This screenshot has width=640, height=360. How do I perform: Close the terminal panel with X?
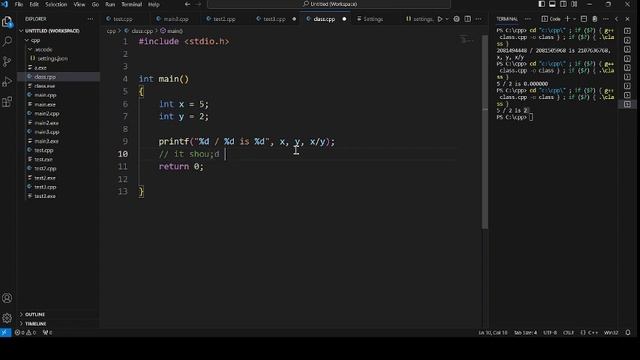tap(628, 19)
